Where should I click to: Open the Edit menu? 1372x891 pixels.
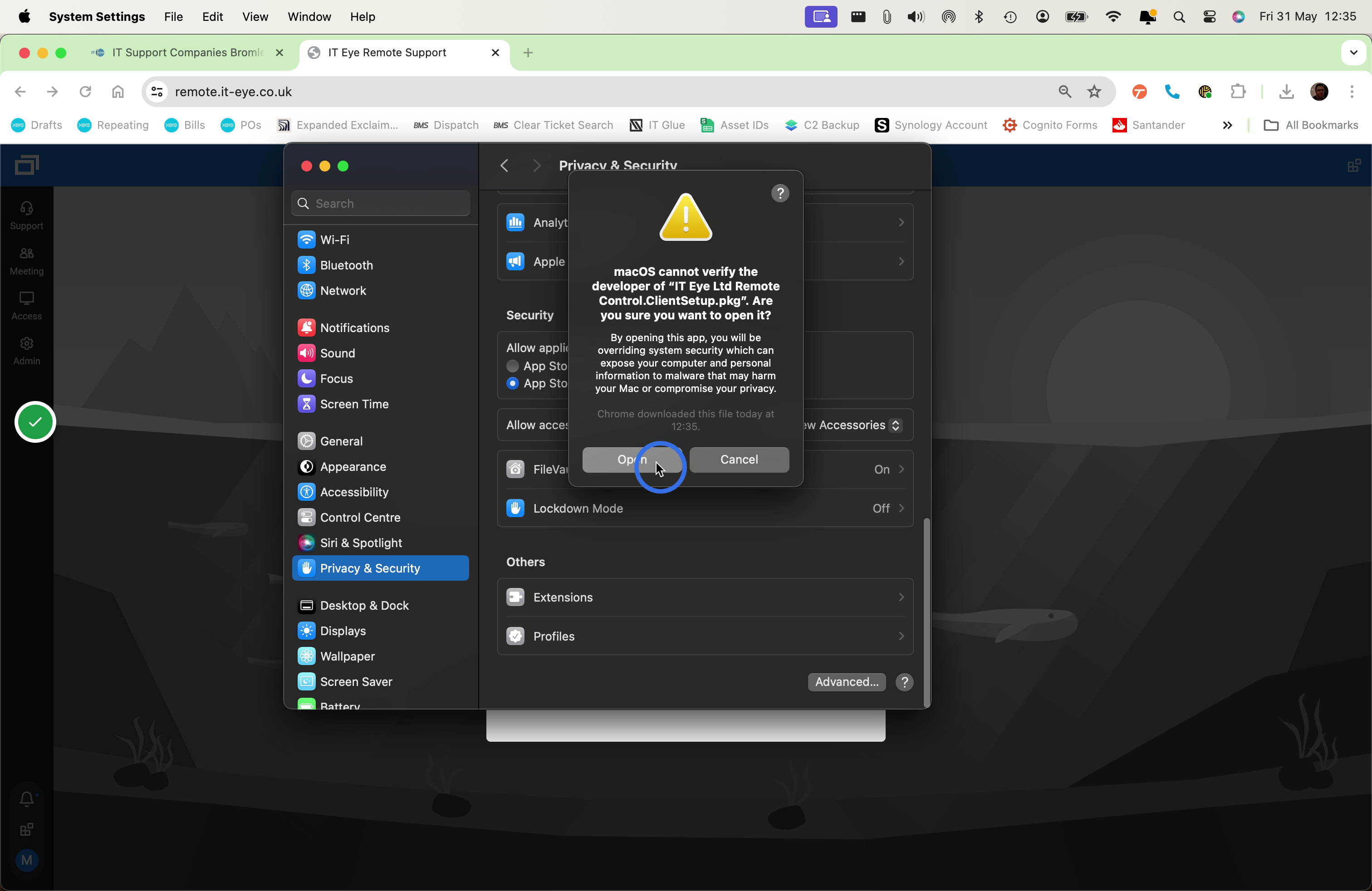click(212, 17)
